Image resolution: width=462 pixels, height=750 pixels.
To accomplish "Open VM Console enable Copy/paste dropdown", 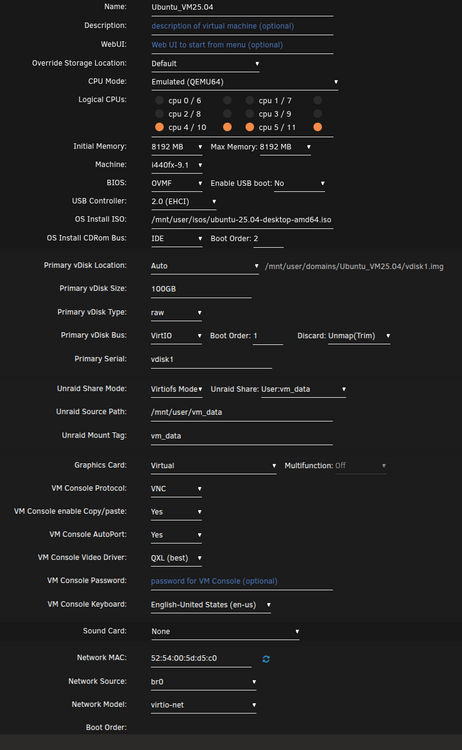I will [176, 512].
